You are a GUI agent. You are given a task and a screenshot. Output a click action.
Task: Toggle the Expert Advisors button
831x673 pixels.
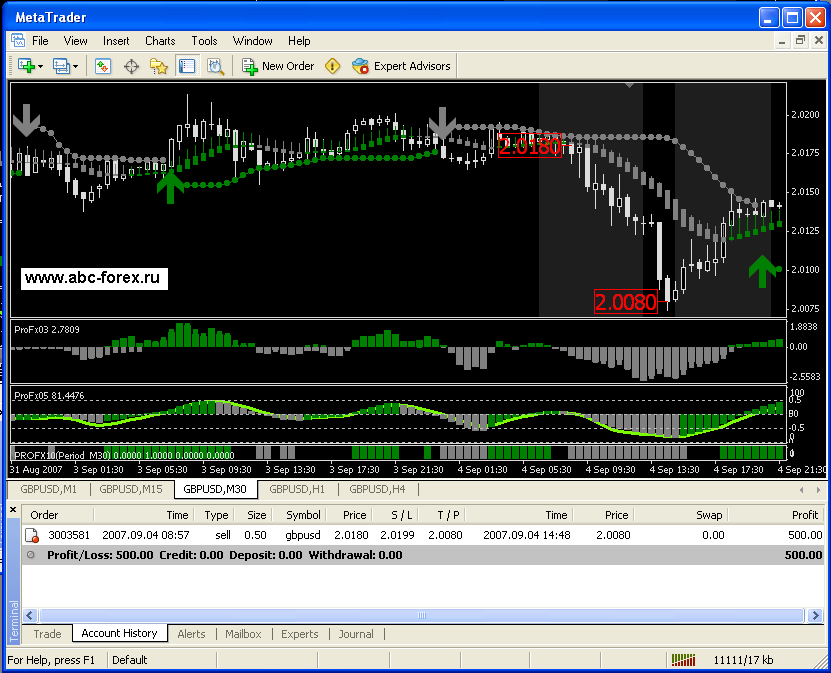[401, 66]
